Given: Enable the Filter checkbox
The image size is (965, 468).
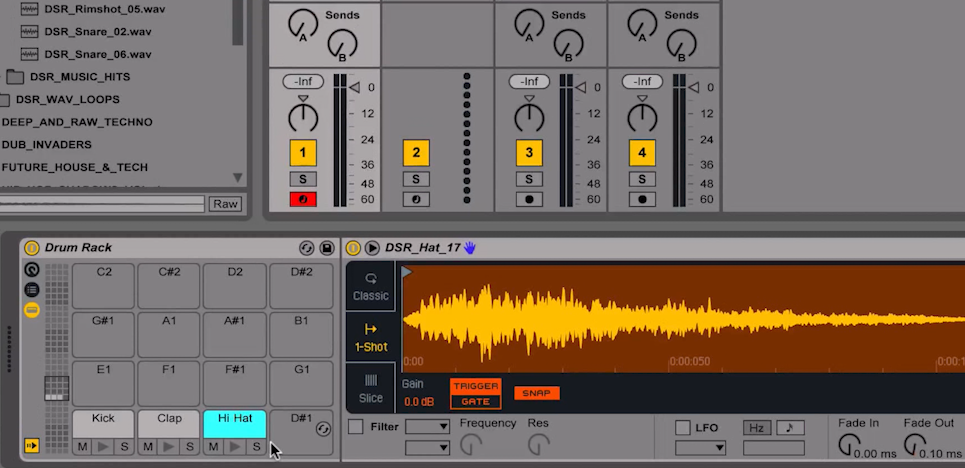Looking at the screenshot, I should 356,427.
